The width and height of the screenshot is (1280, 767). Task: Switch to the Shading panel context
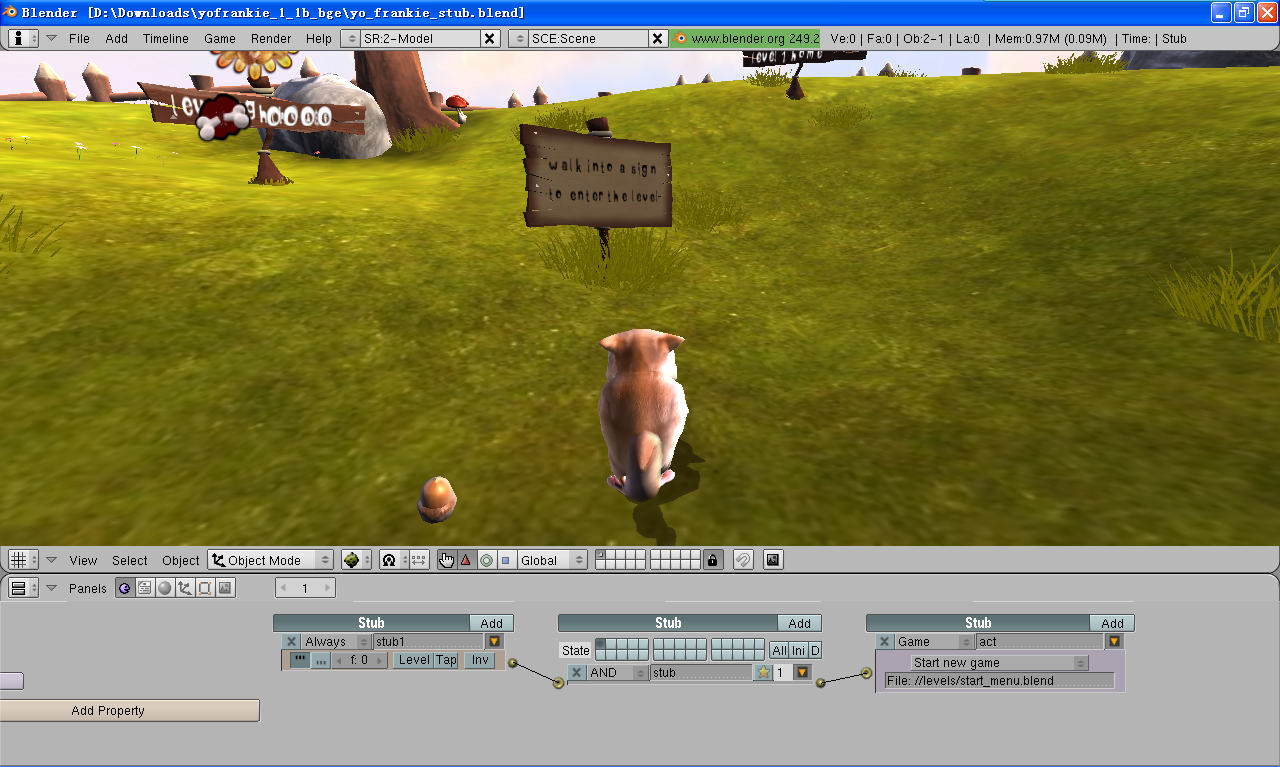click(165, 588)
